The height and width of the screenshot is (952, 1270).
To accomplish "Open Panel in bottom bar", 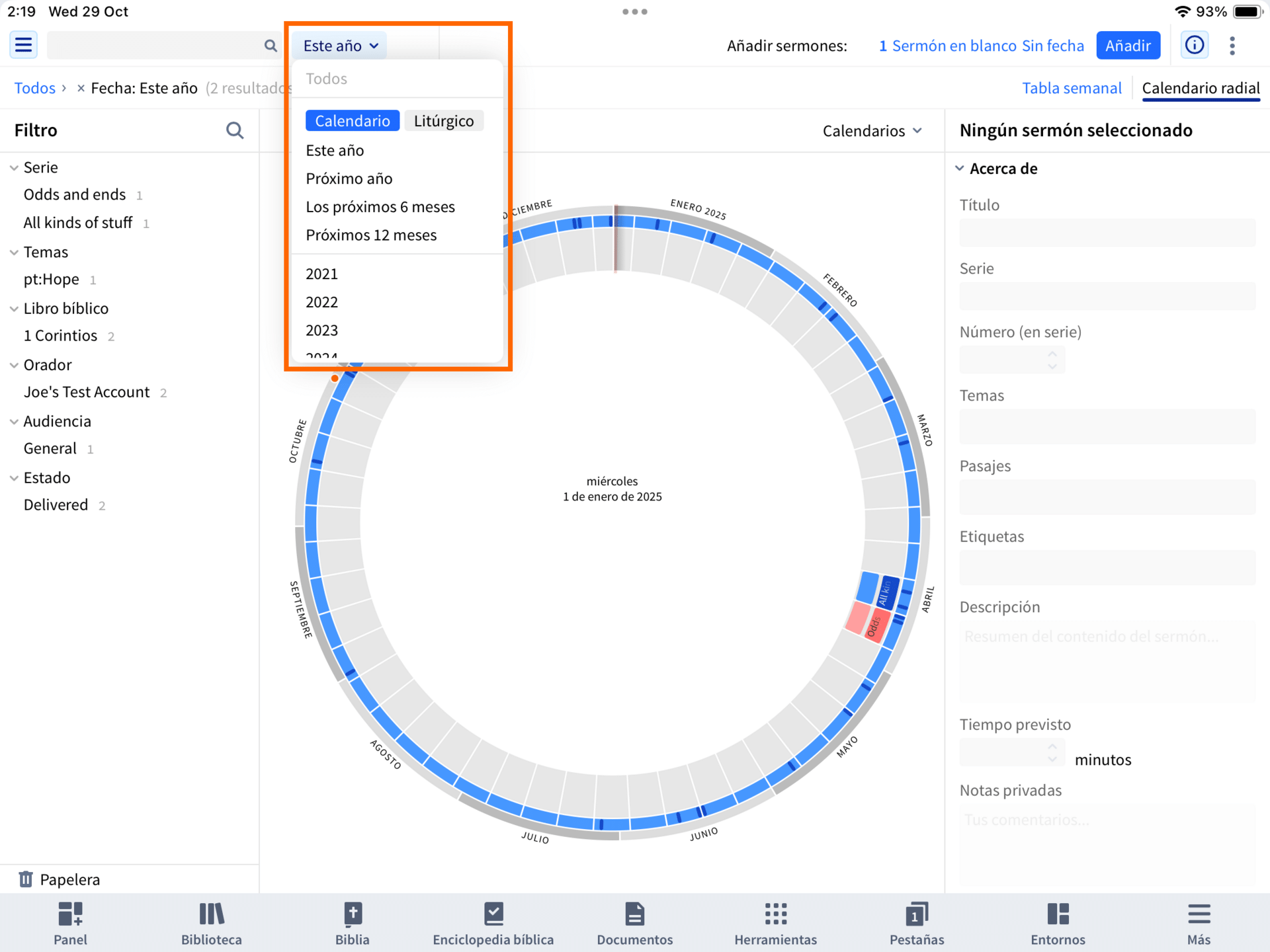I will coord(70,924).
